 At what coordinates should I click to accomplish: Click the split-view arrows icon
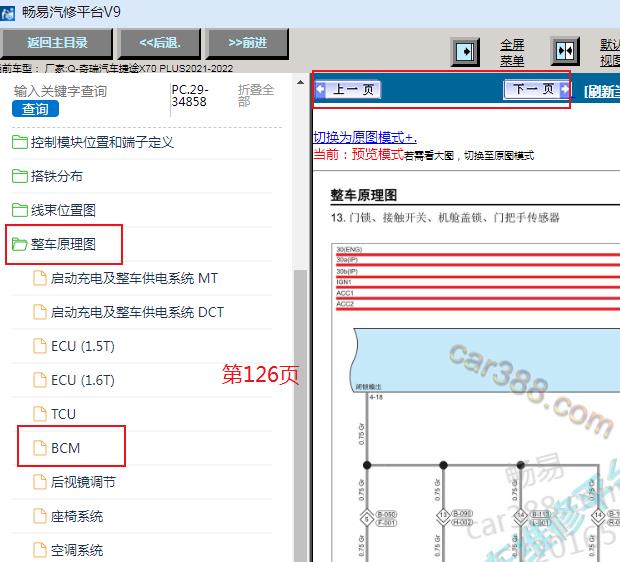(565, 51)
